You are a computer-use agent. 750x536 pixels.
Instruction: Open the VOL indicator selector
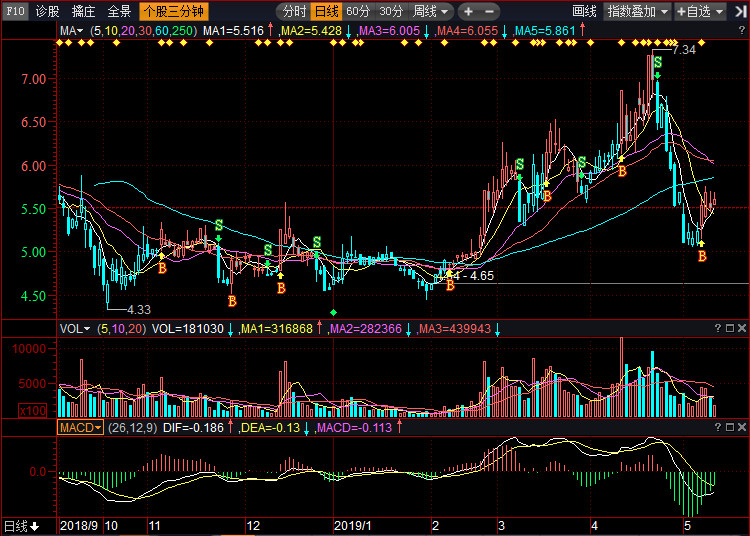pyautogui.click(x=74, y=328)
